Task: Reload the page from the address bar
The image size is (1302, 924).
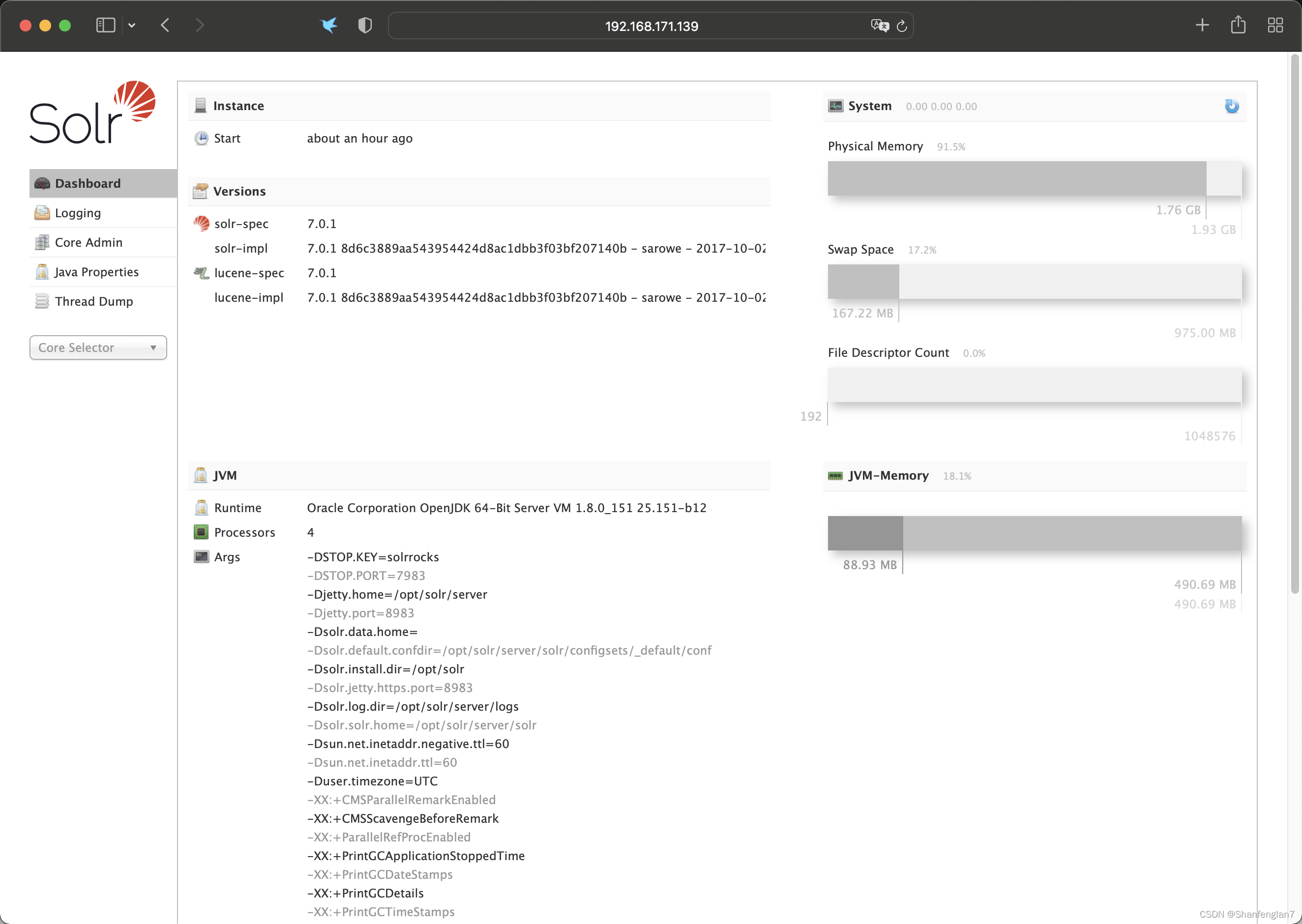Action: pyautogui.click(x=902, y=26)
